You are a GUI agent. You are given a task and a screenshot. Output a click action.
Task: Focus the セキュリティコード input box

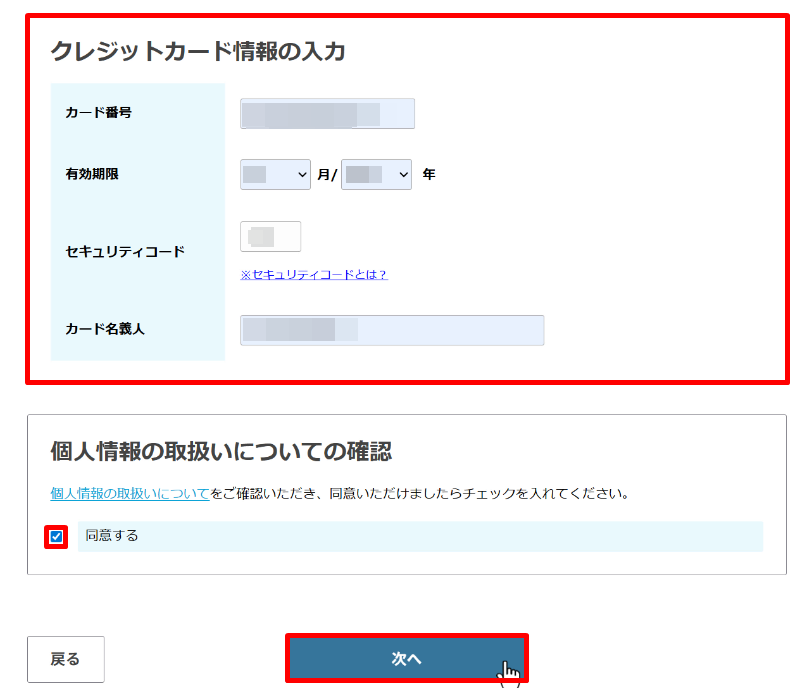pyautogui.click(x=270, y=237)
